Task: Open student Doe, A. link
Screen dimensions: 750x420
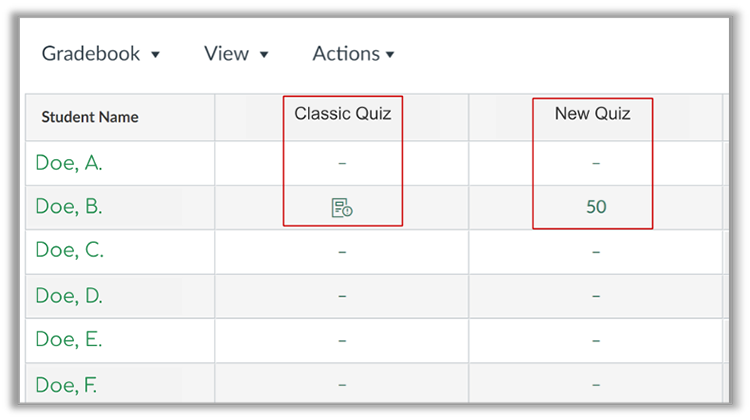Action: [69, 162]
